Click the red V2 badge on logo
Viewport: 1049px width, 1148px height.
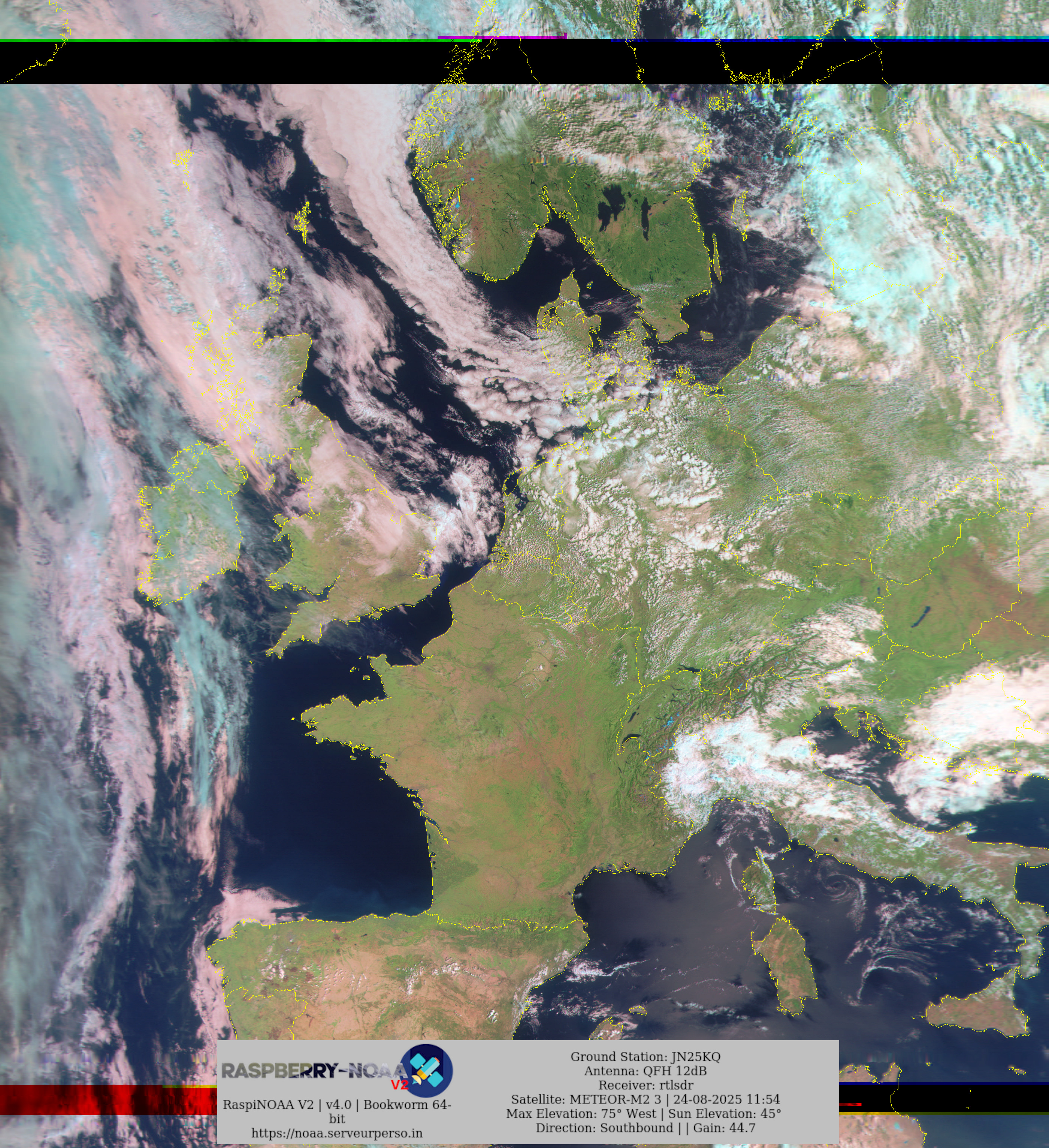point(399,1085)
